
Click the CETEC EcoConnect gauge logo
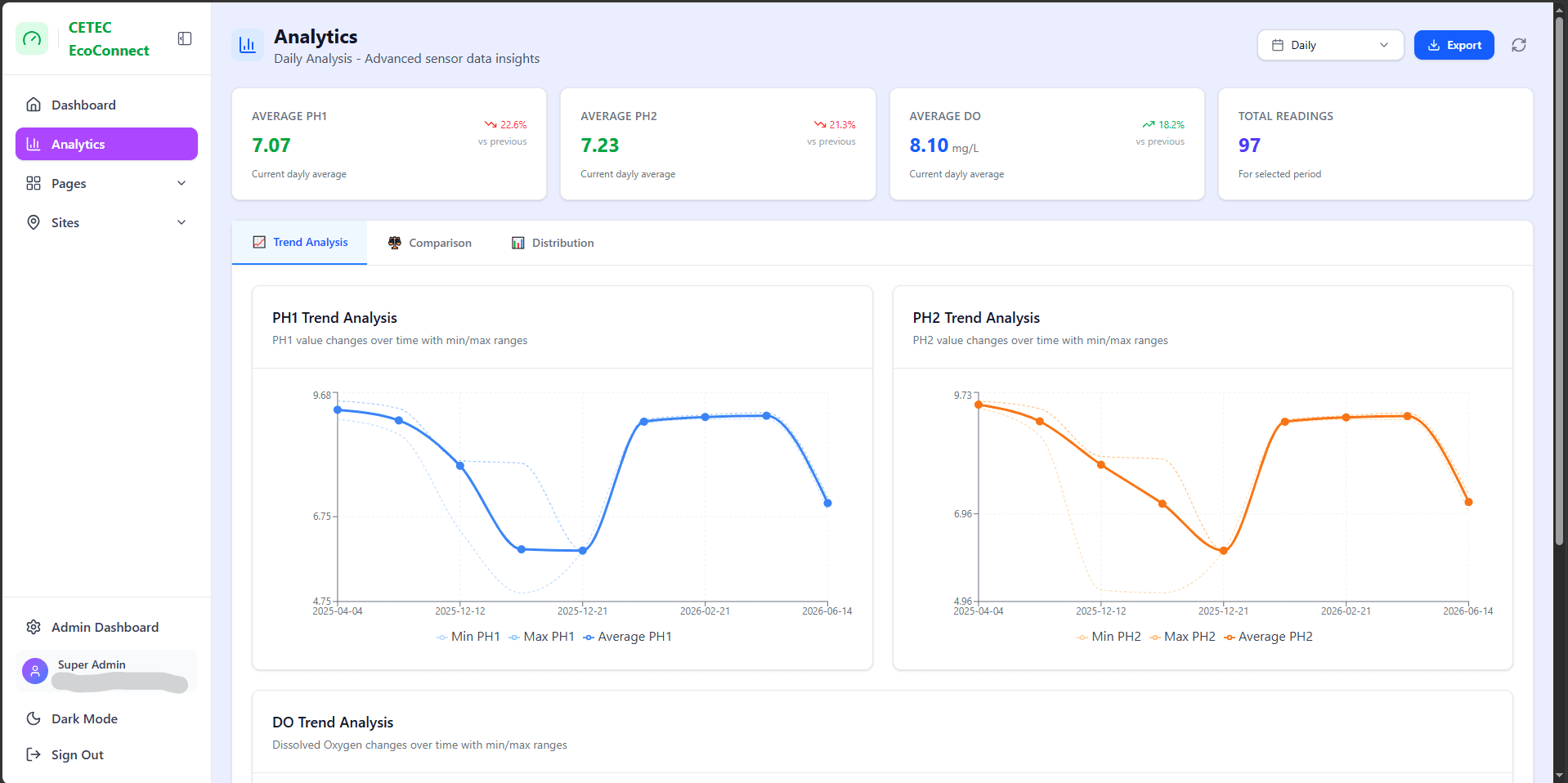32,38
